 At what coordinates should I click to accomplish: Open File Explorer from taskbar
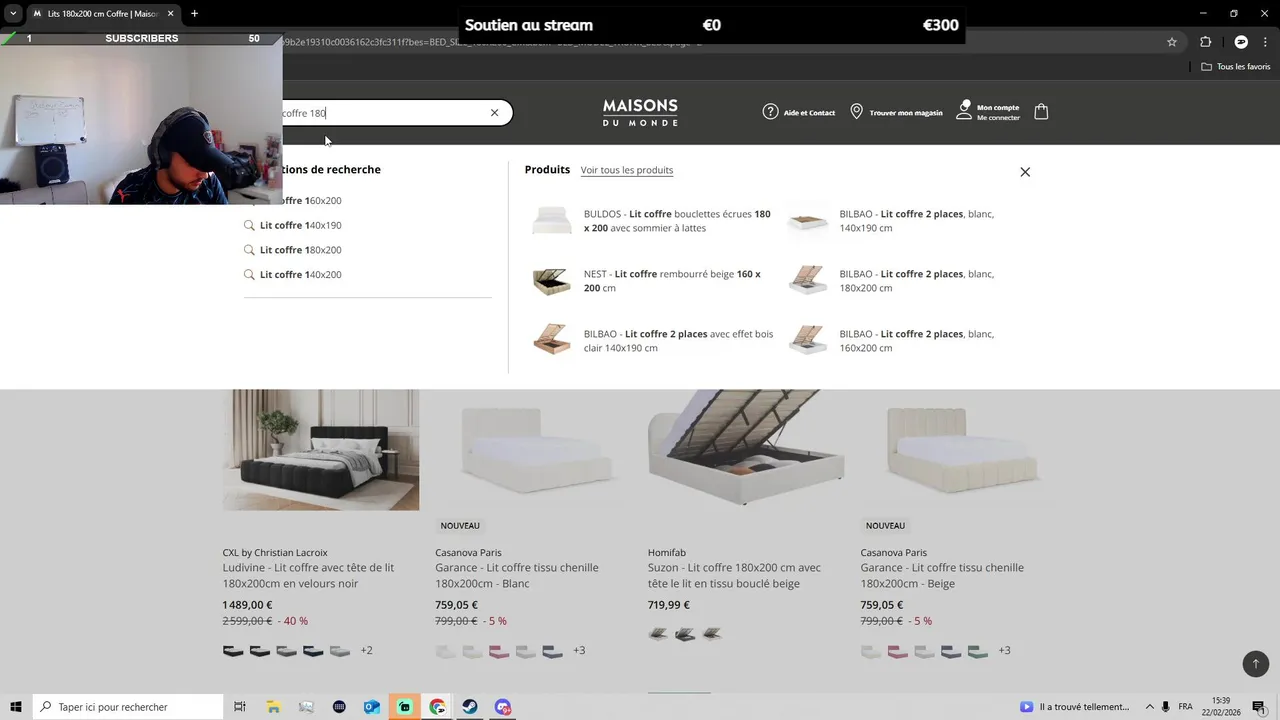273,707
